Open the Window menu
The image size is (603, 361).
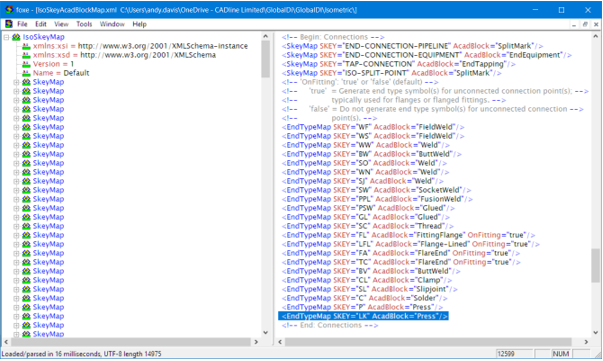pyautogui.click(x=112, y=24)
